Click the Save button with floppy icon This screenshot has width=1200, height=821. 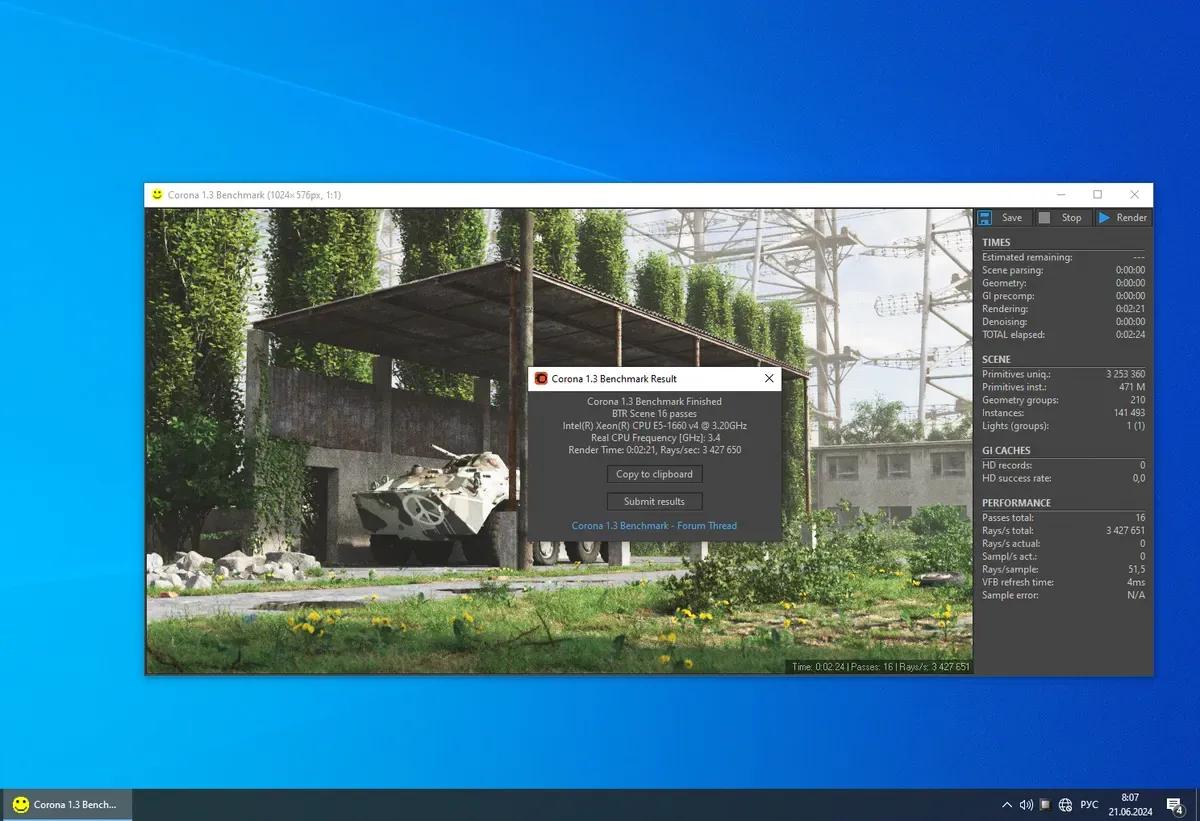point(1001,218)
